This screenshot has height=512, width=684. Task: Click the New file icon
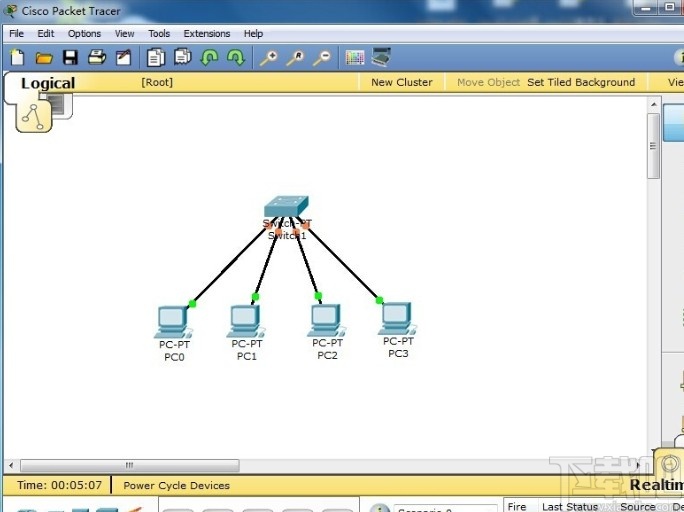tap(17, 58)
